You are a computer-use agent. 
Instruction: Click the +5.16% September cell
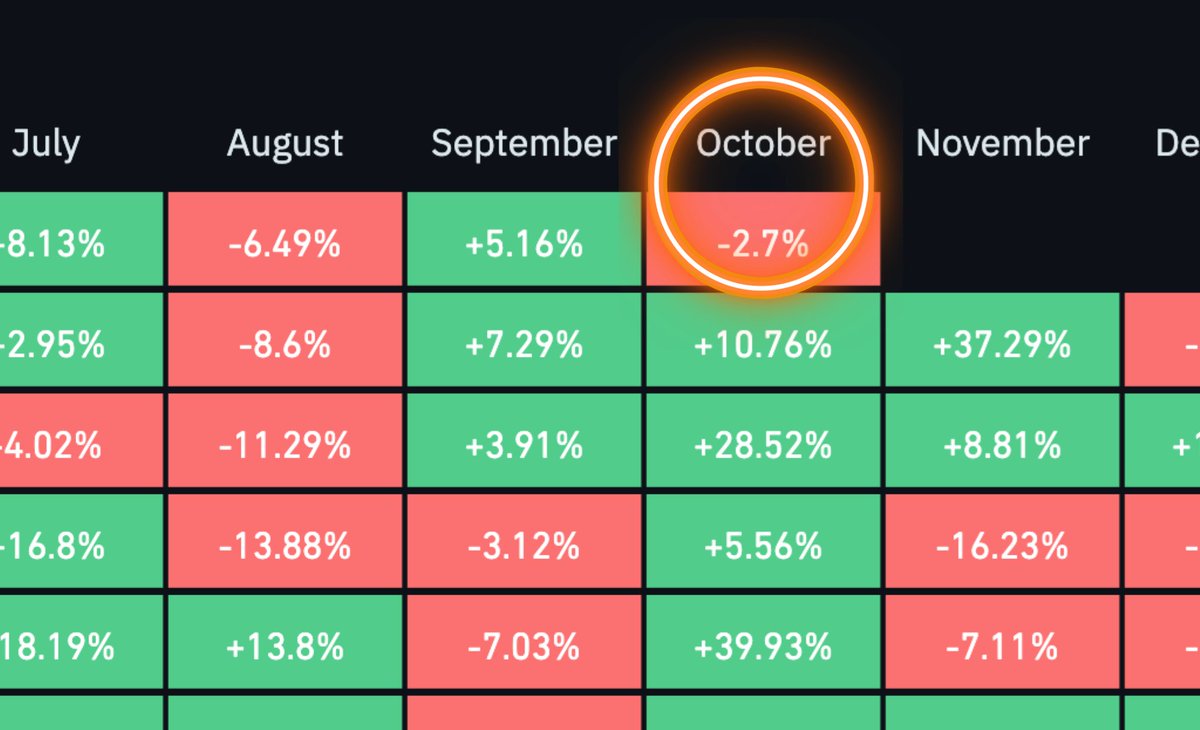click(x=524, y=243)
